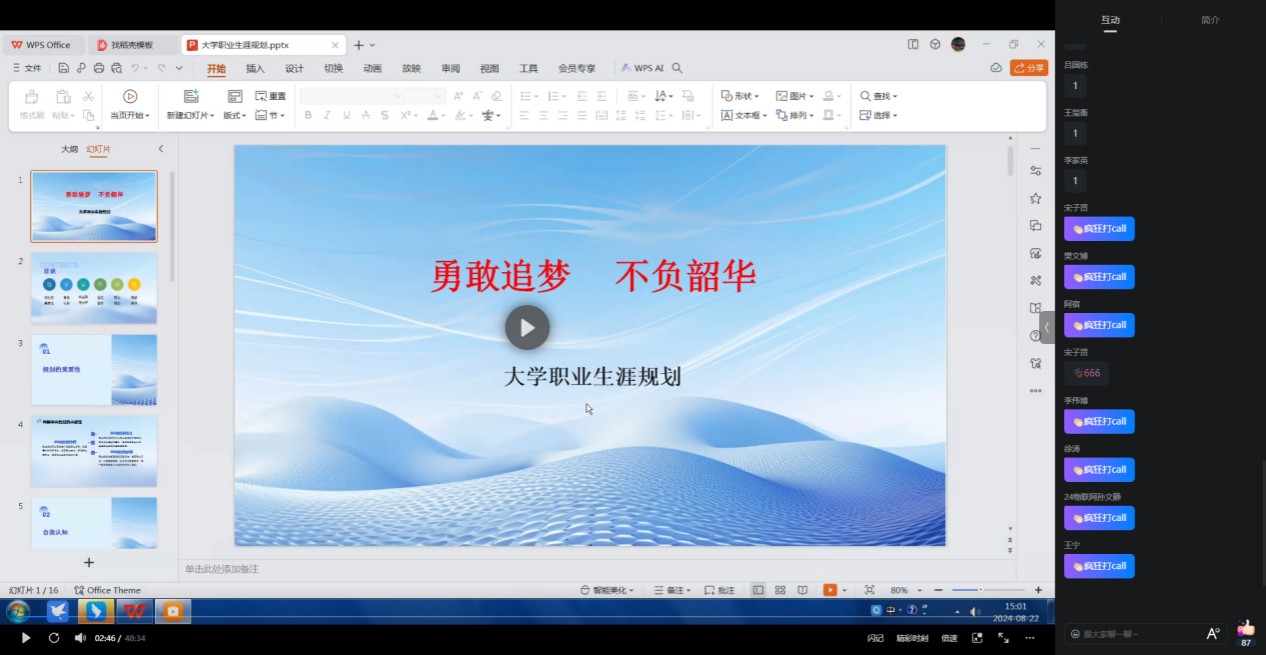This screenshot has width=1266, height=655.
Task: Open the 插入 ribbon tab
Action: (x=255, y=68)
